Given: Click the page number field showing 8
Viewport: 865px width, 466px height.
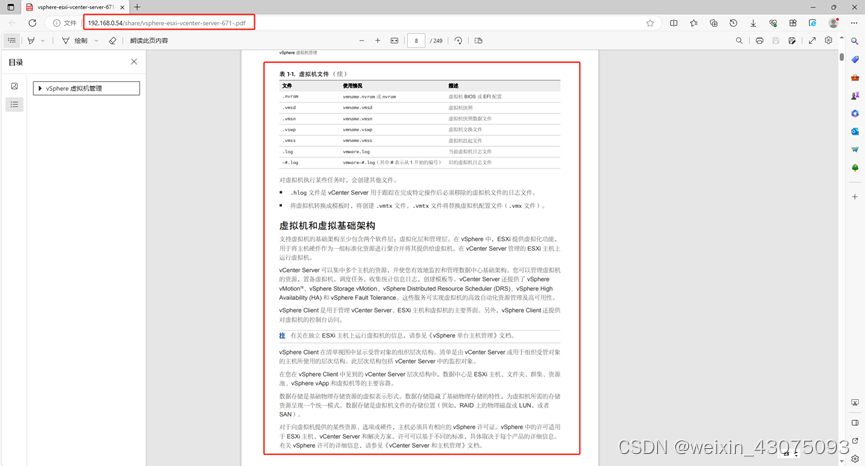Looking at the screenshot, I should point(417,40).
